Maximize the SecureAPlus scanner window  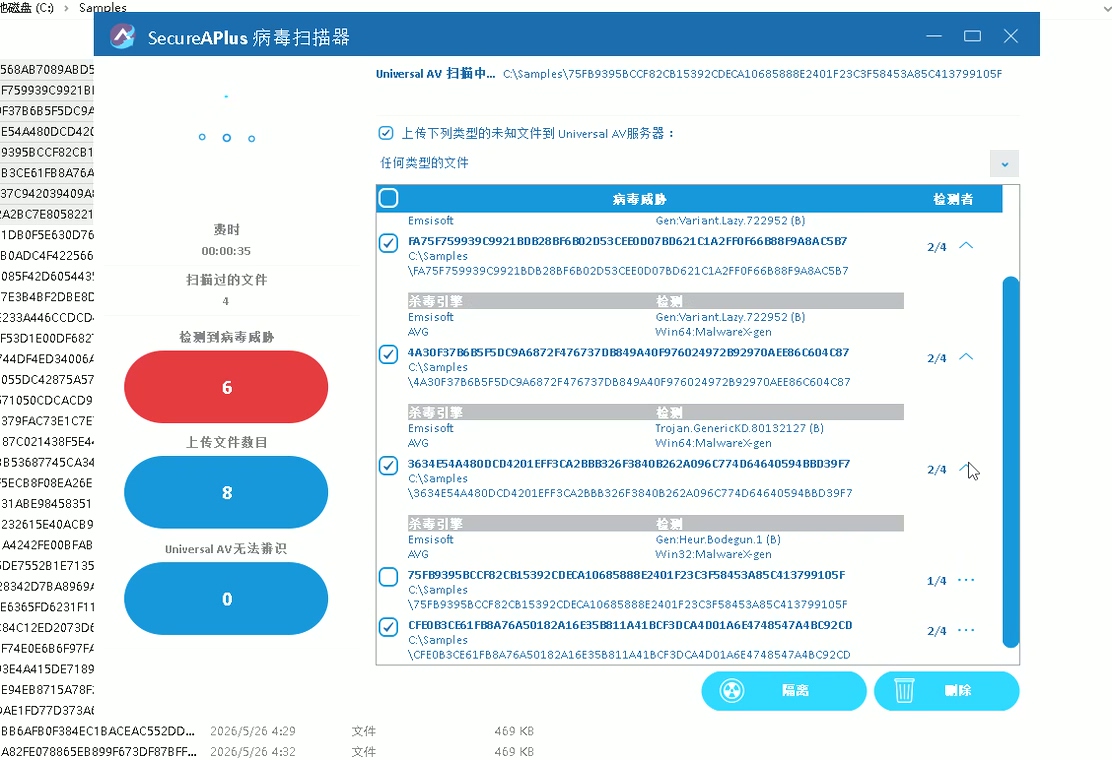(972, 36)
